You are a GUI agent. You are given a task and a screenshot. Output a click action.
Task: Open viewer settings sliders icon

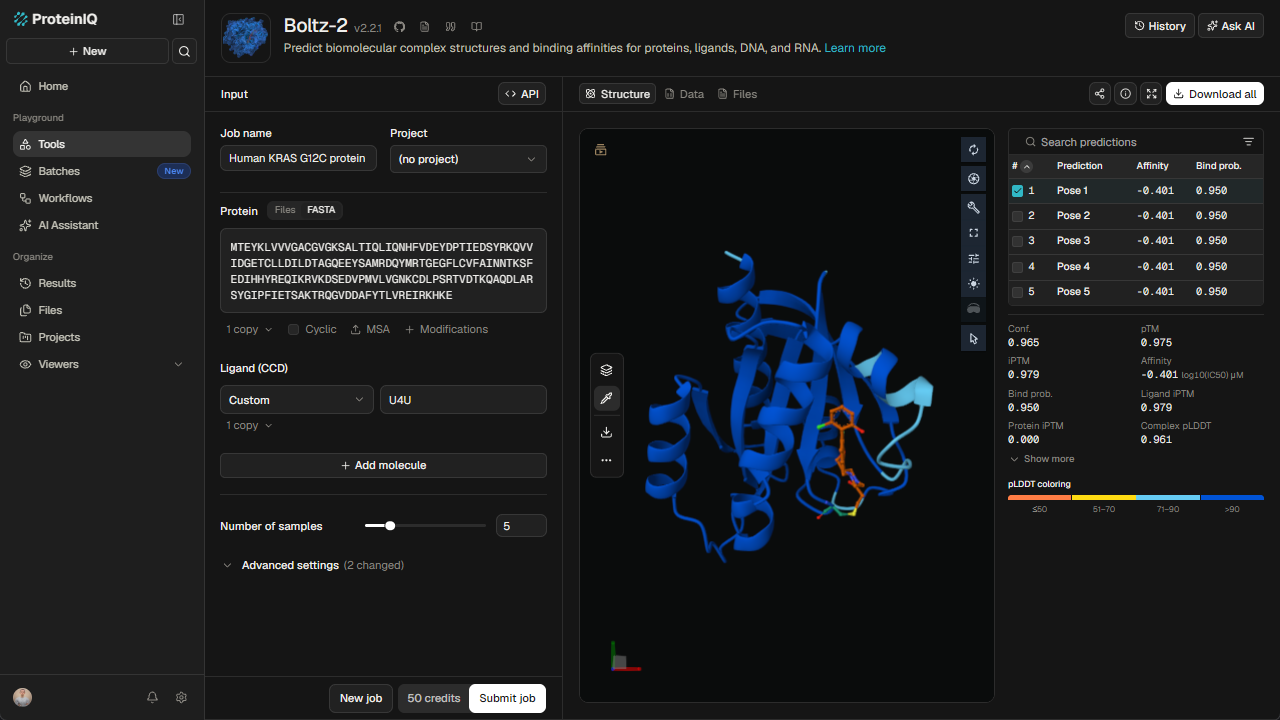click(x=973, y=258)
